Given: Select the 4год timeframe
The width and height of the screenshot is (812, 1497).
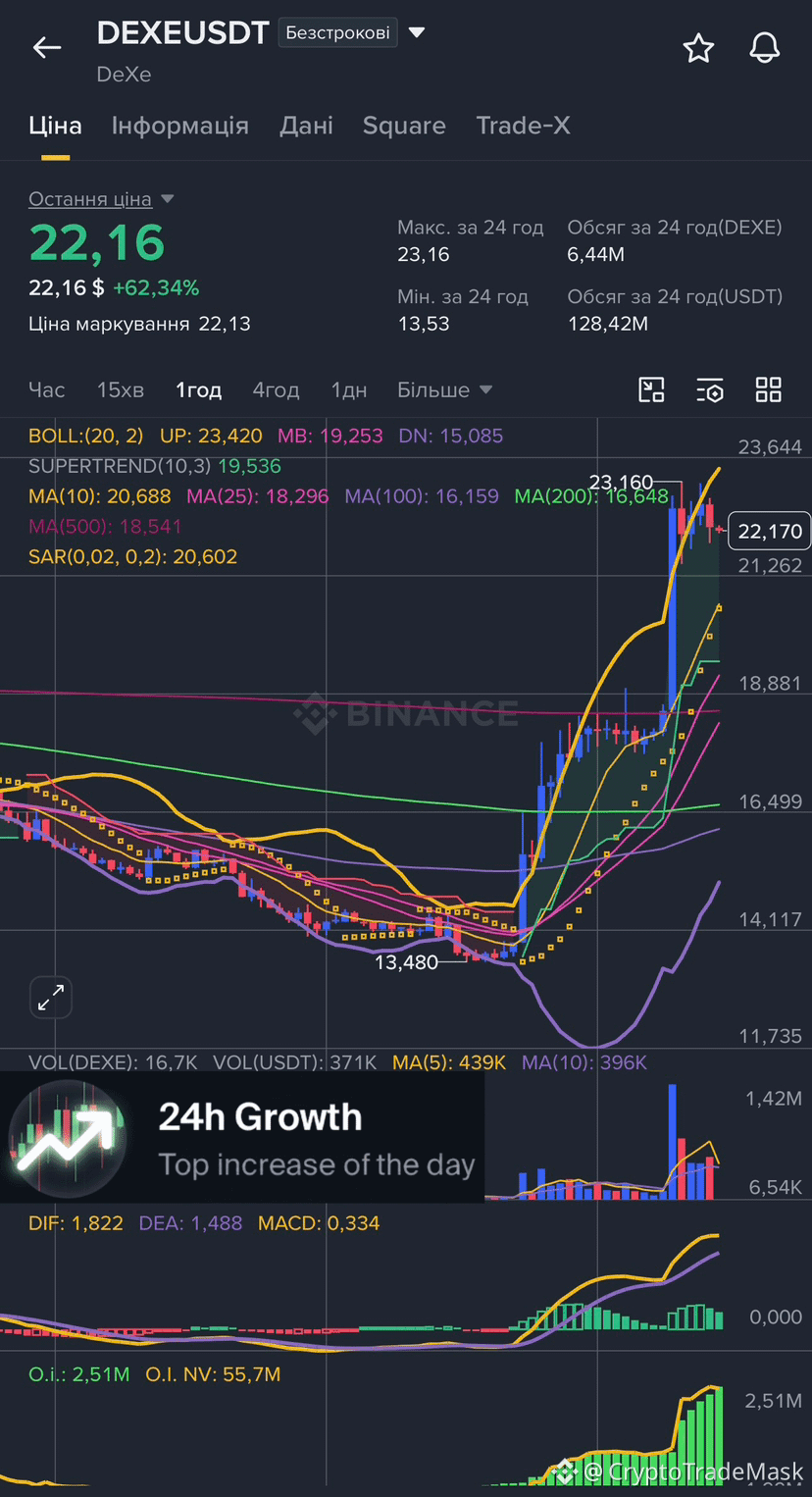Looking at the screenshot, I should [x=276, y=389].
